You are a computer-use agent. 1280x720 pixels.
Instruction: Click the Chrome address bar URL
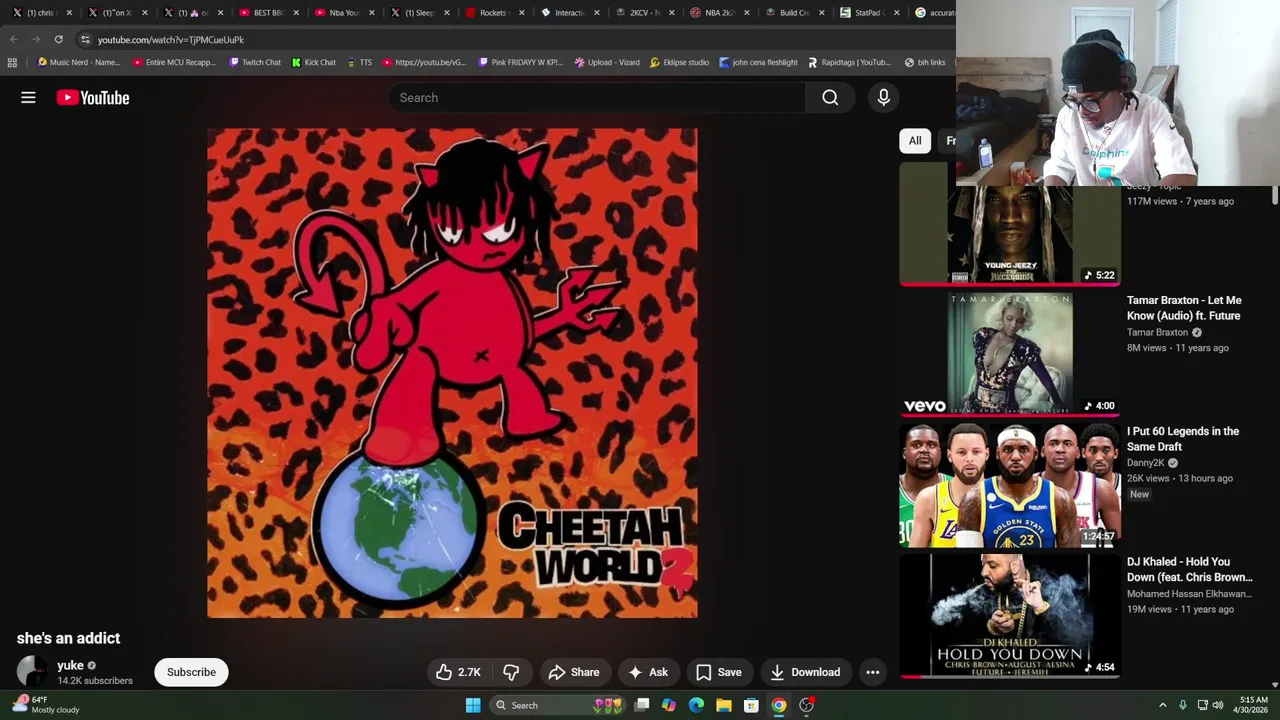[171, 40]
